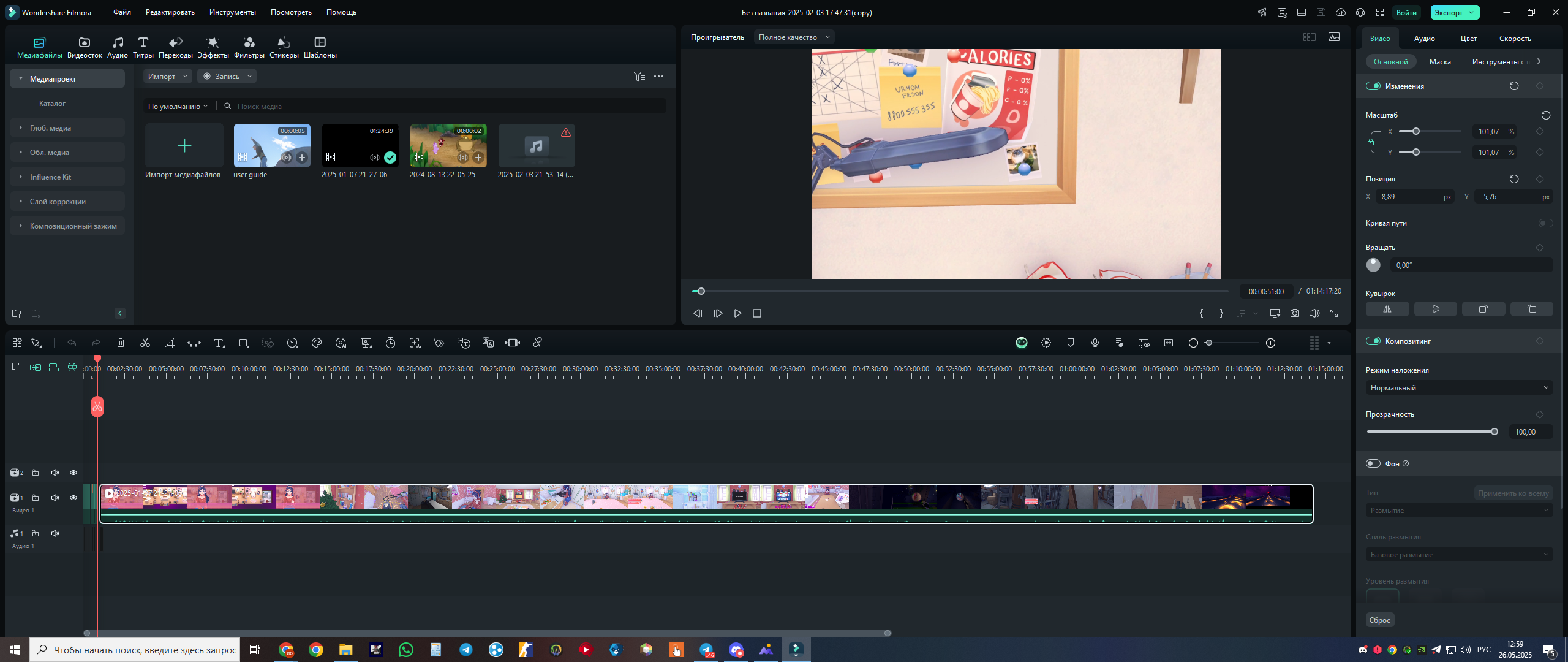Click the Position X value field
The height and width of the screenshot is (662, 1568).
coord(1414,197)
